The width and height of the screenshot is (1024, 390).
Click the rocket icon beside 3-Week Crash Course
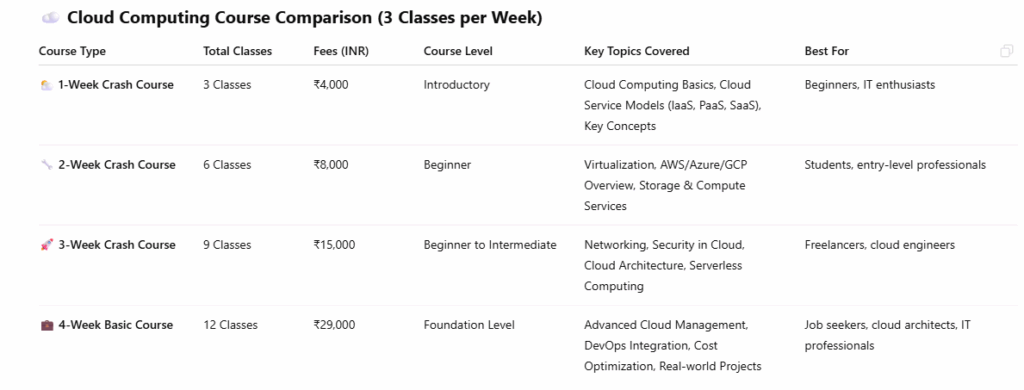(x=46, y=245)
